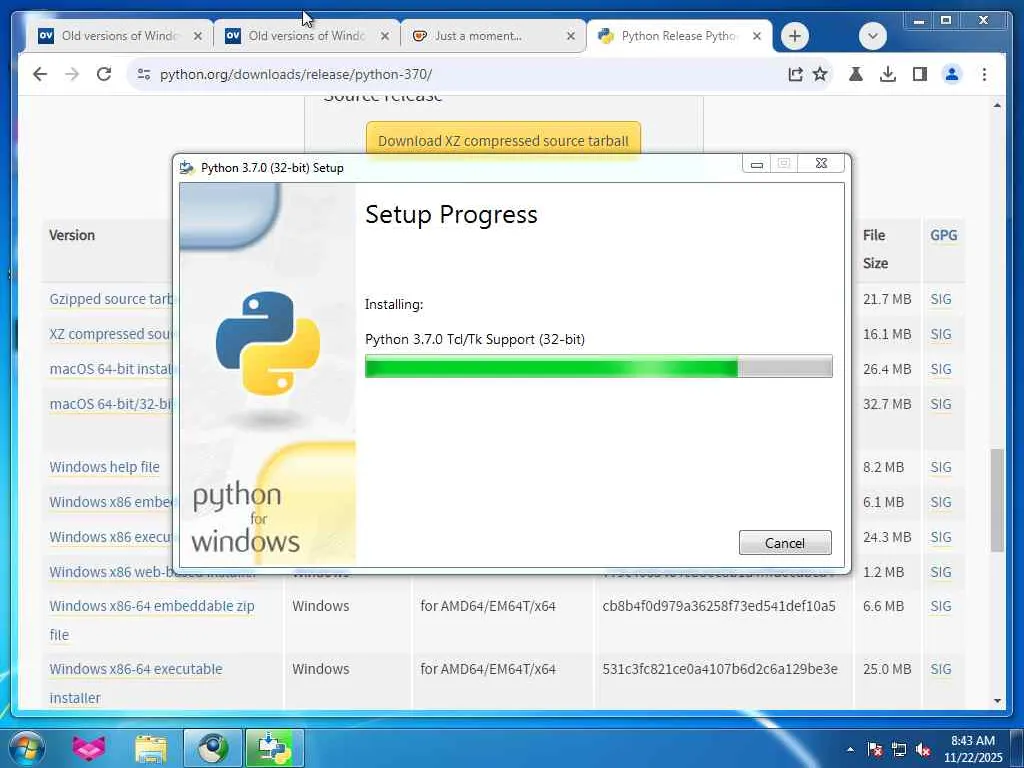Open SIG link for 8.2 MB file
1024x768 pixels.
click(x=940, y=467)
